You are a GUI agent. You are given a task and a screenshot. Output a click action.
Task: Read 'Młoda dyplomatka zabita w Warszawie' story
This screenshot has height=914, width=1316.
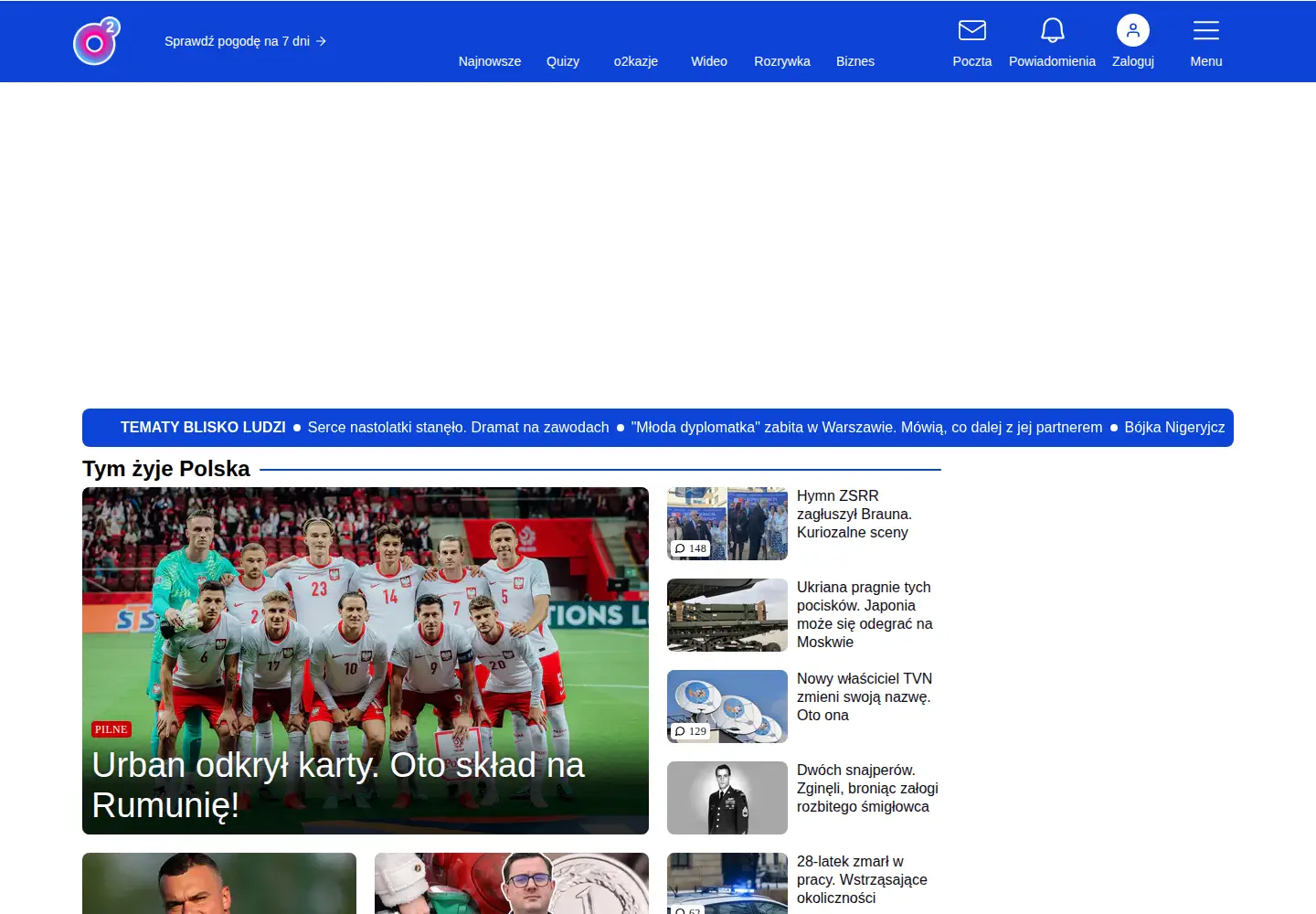(866, 427)
